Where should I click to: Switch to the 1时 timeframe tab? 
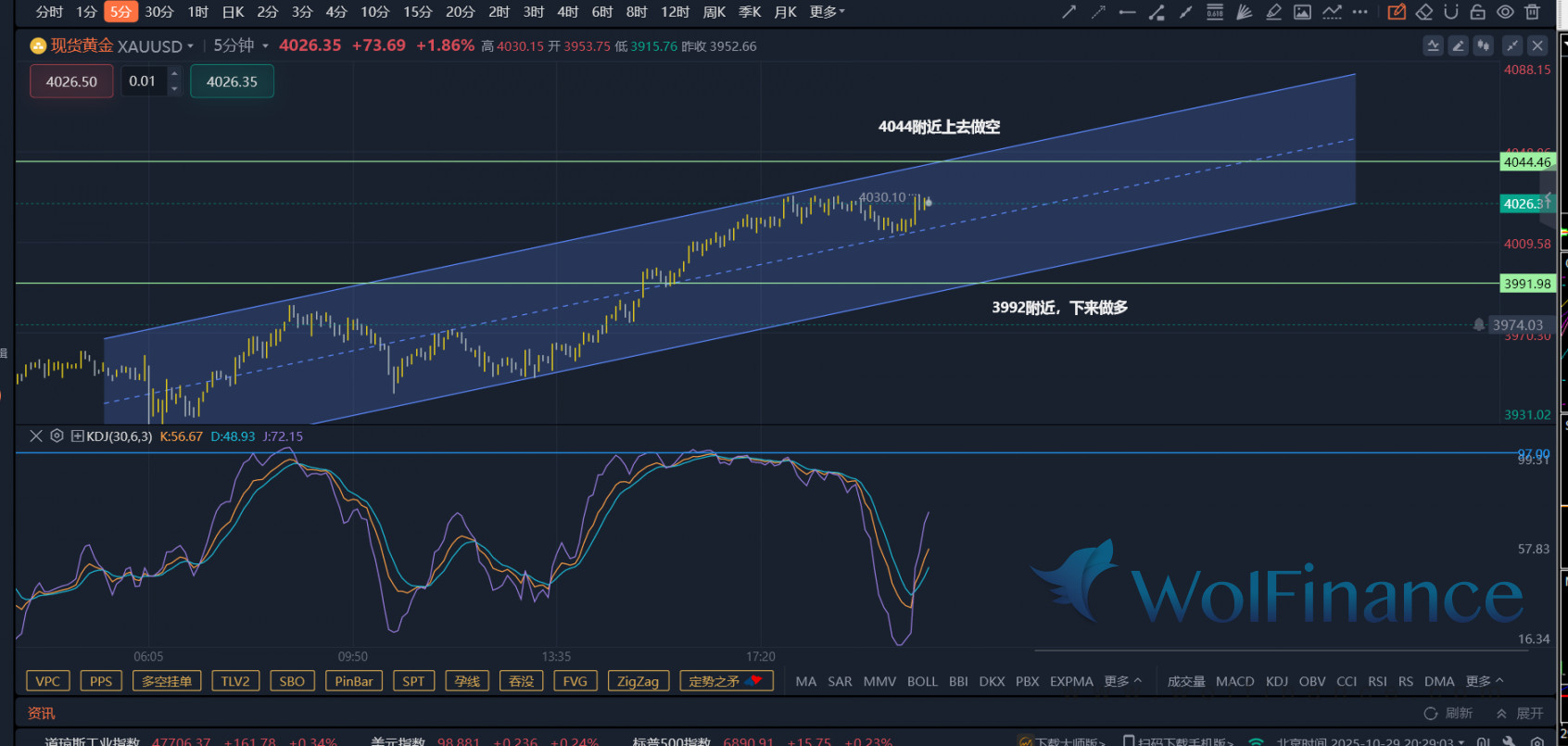(x=197, y=12)
